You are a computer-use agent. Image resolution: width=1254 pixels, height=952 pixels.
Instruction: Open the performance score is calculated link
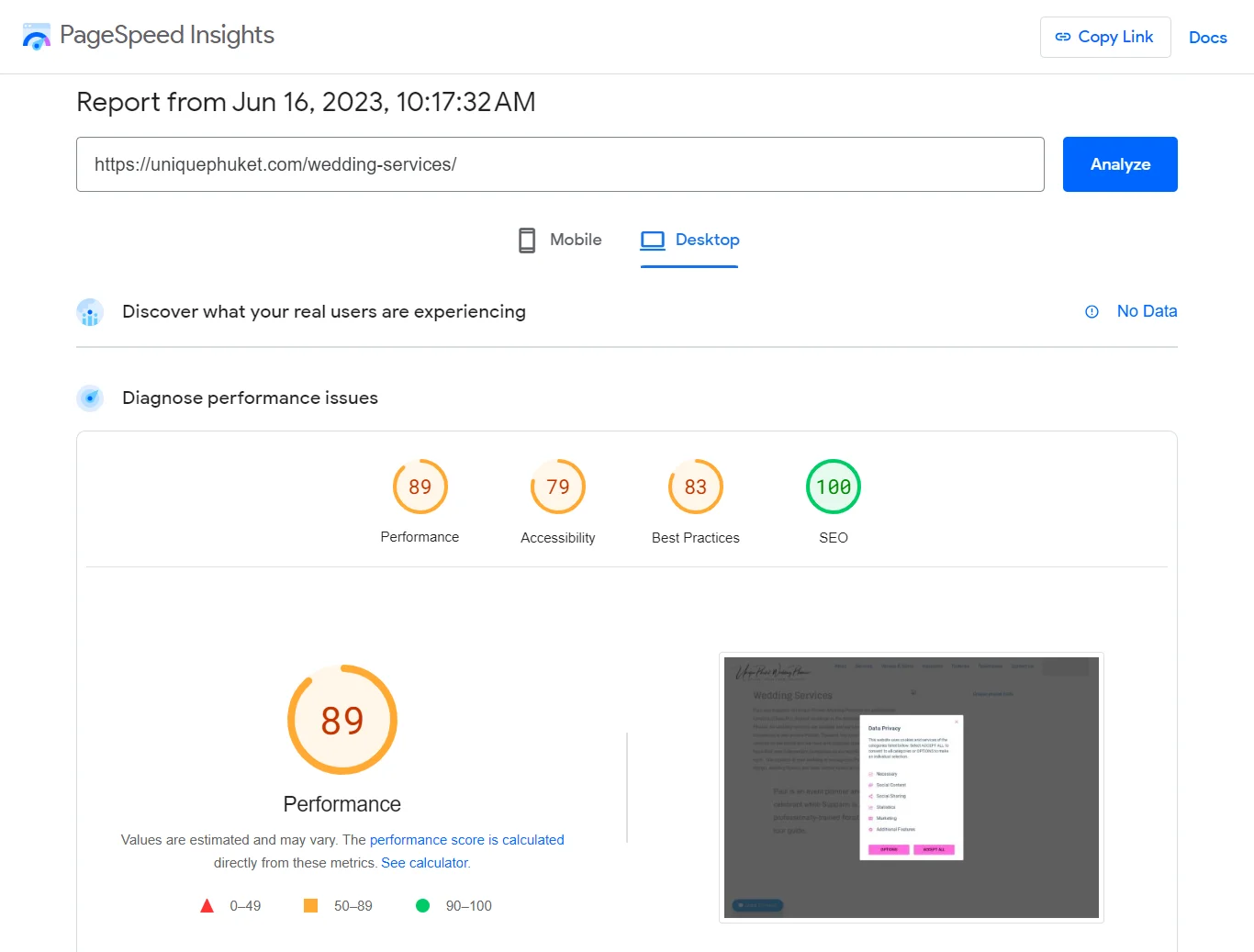tap(467, 840)
